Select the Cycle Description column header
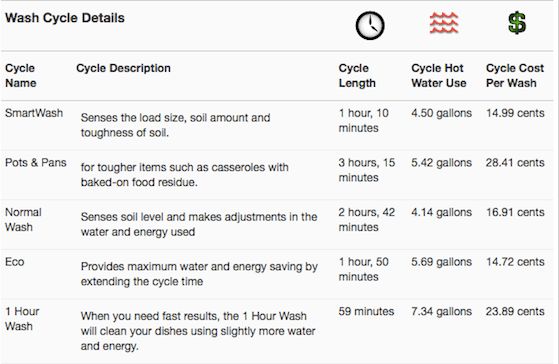This screenshot has width=559, height=364. (123, 68)
